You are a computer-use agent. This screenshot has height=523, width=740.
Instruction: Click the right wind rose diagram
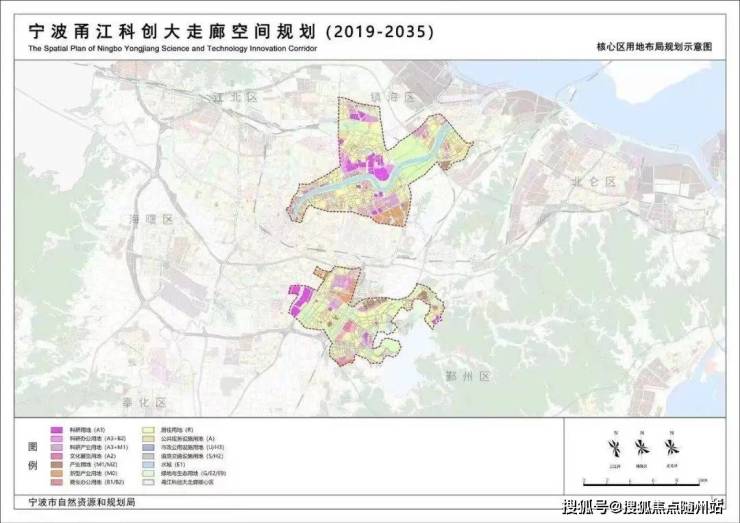pos(672,447)
